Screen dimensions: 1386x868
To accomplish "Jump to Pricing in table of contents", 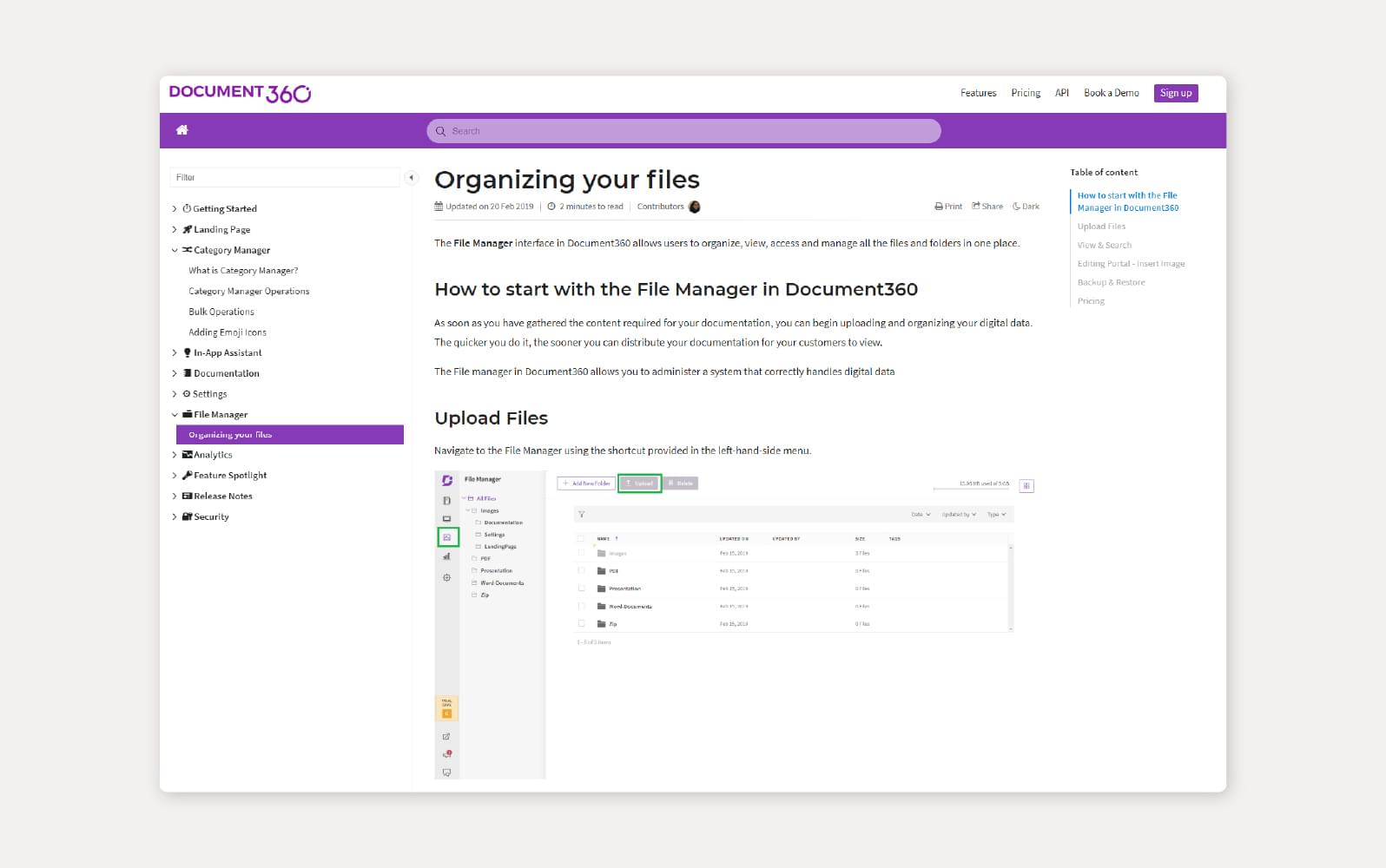I will (1092, 301).
